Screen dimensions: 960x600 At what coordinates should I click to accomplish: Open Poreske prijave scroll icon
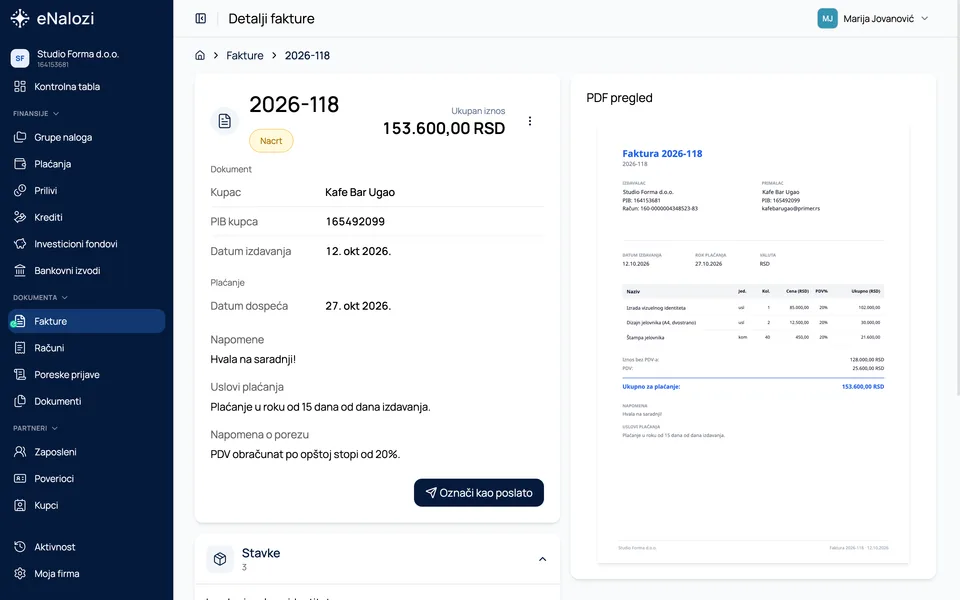coord(20,374)
